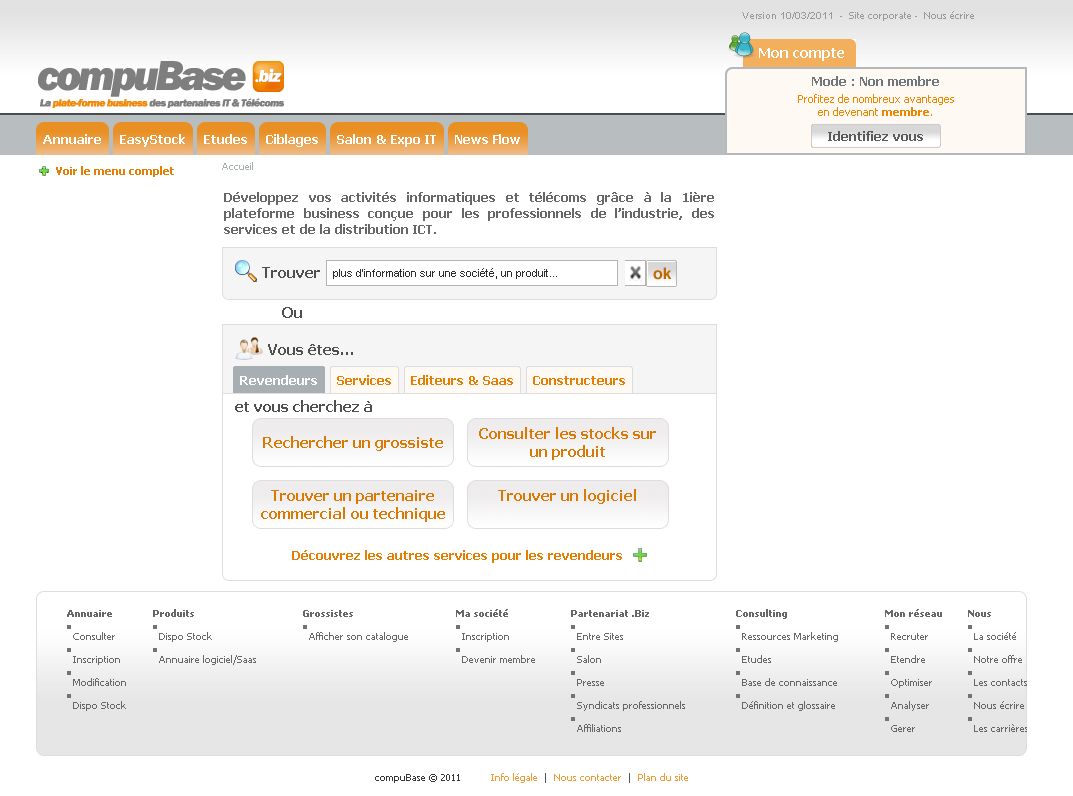Click the membre link in account box
Viewport: 1073px width, 796px height.
coord(905,112)
